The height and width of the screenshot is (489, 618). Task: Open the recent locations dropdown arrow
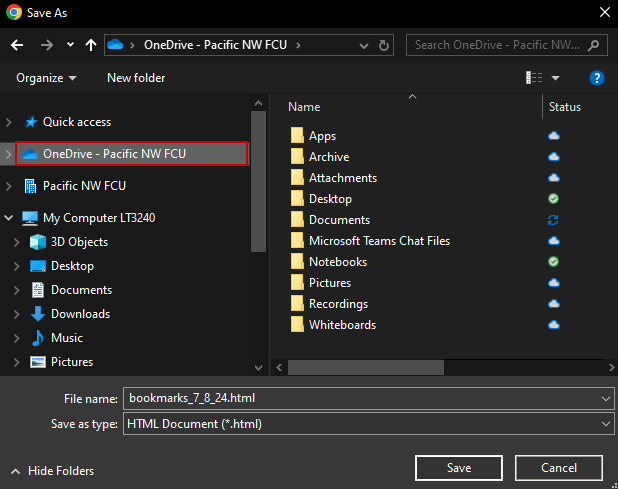70,45
